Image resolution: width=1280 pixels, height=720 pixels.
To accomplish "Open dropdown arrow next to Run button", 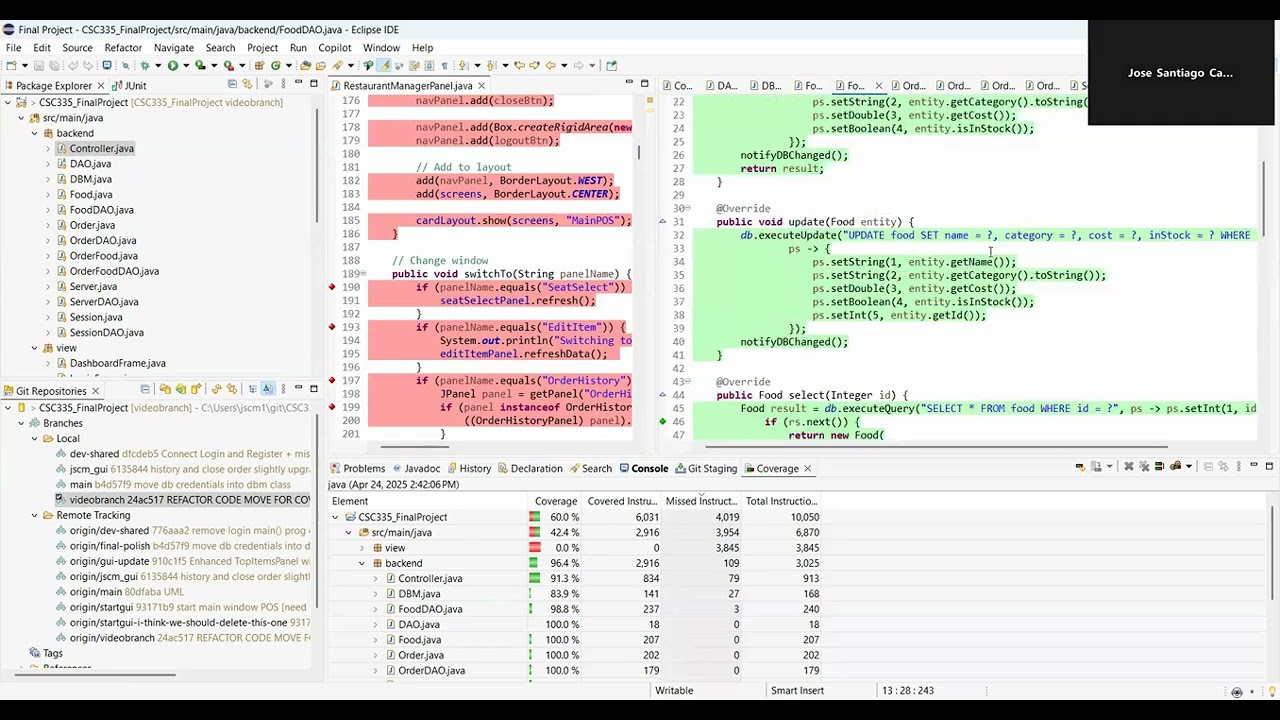I will (x=186, y=65).
